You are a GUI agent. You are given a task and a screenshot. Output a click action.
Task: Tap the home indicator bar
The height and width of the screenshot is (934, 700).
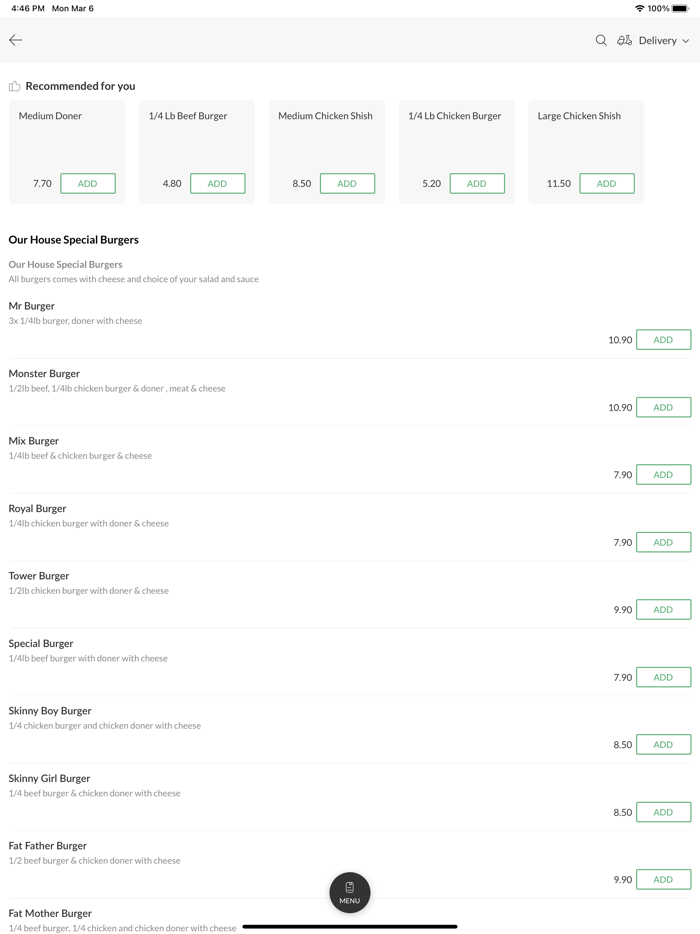click(x=350, y=927)
